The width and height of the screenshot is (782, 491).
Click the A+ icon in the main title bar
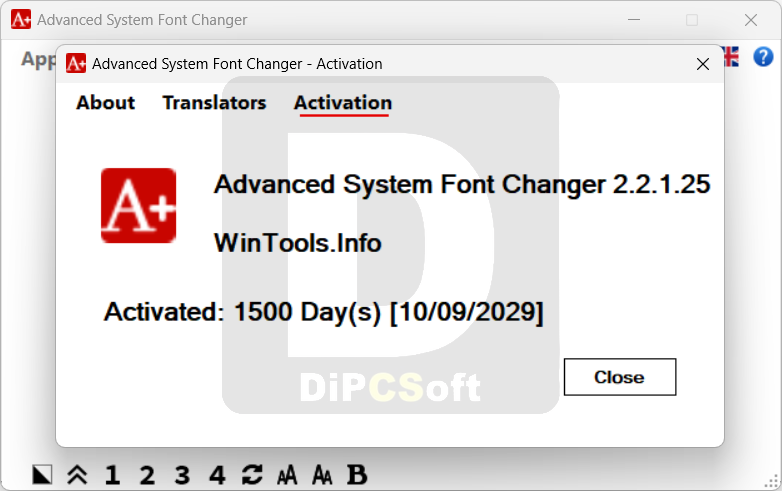point(21,19)
